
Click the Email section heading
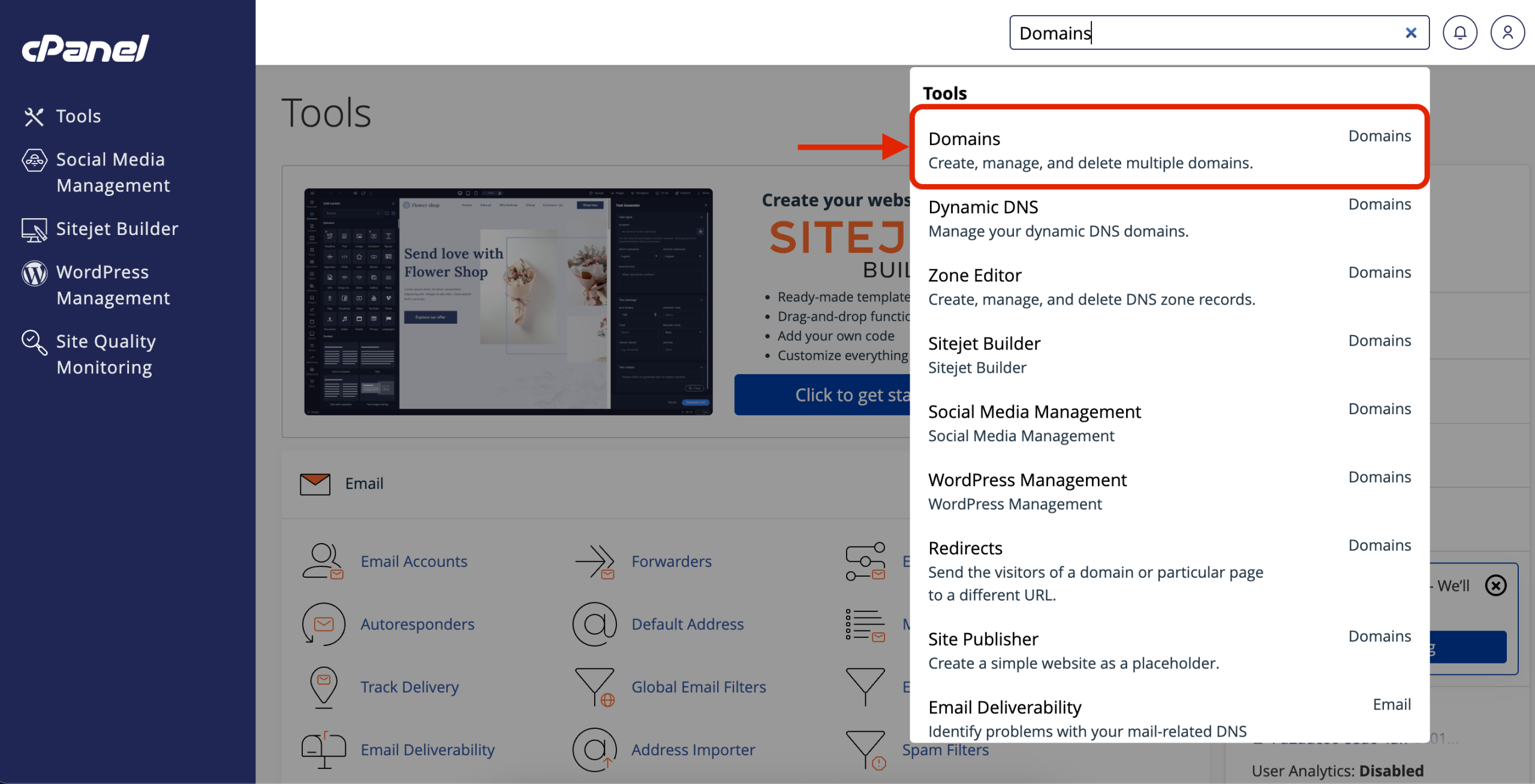[x=364, y=484]
